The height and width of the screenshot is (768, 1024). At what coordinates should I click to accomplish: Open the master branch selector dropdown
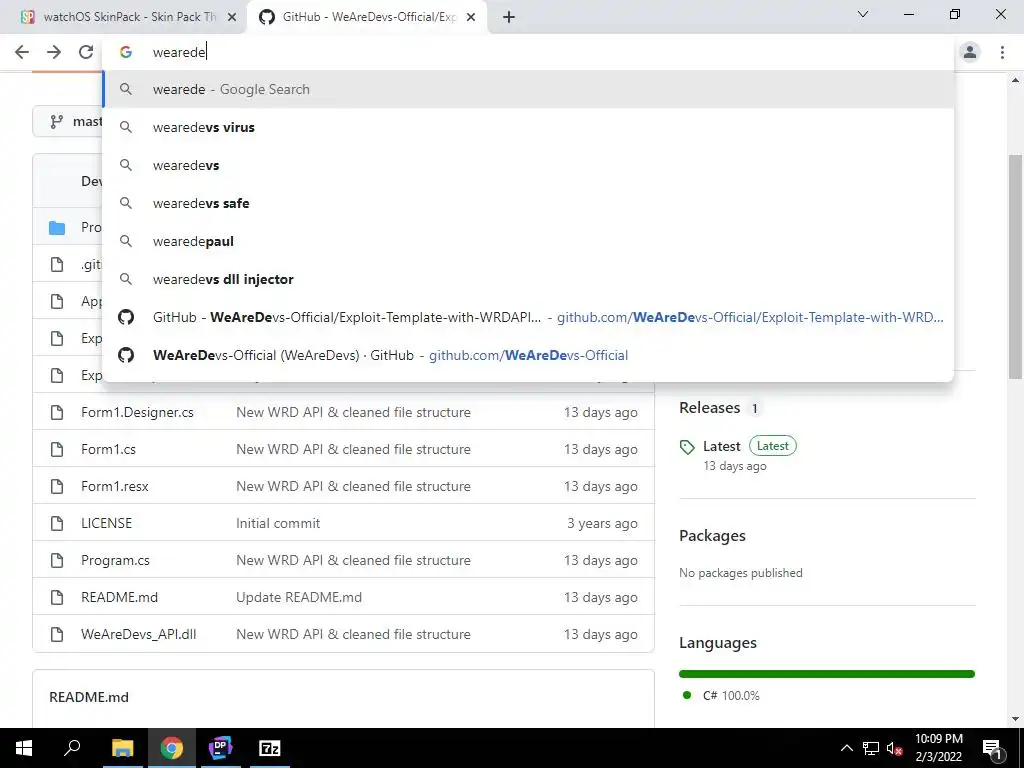pos(68,121)
